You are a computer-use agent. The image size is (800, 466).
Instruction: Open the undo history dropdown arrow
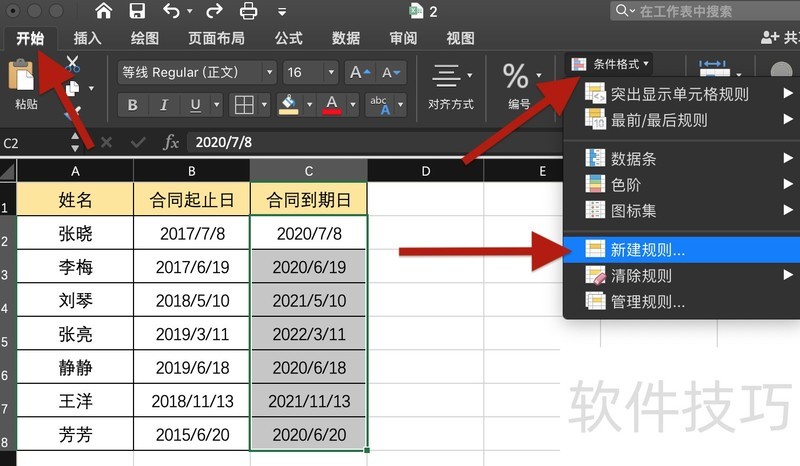point(190,11)
